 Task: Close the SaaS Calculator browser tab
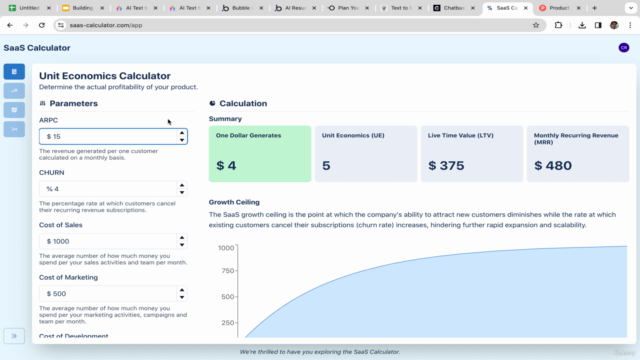(x=526, y=8)
